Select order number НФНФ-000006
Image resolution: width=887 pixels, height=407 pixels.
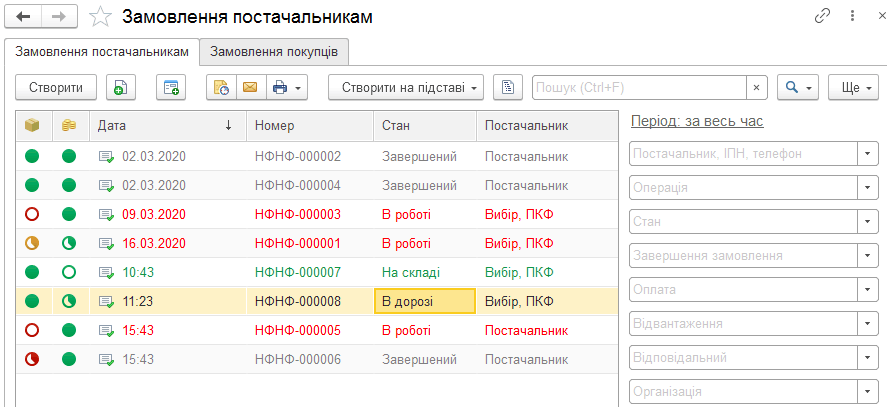coord(298,359)
